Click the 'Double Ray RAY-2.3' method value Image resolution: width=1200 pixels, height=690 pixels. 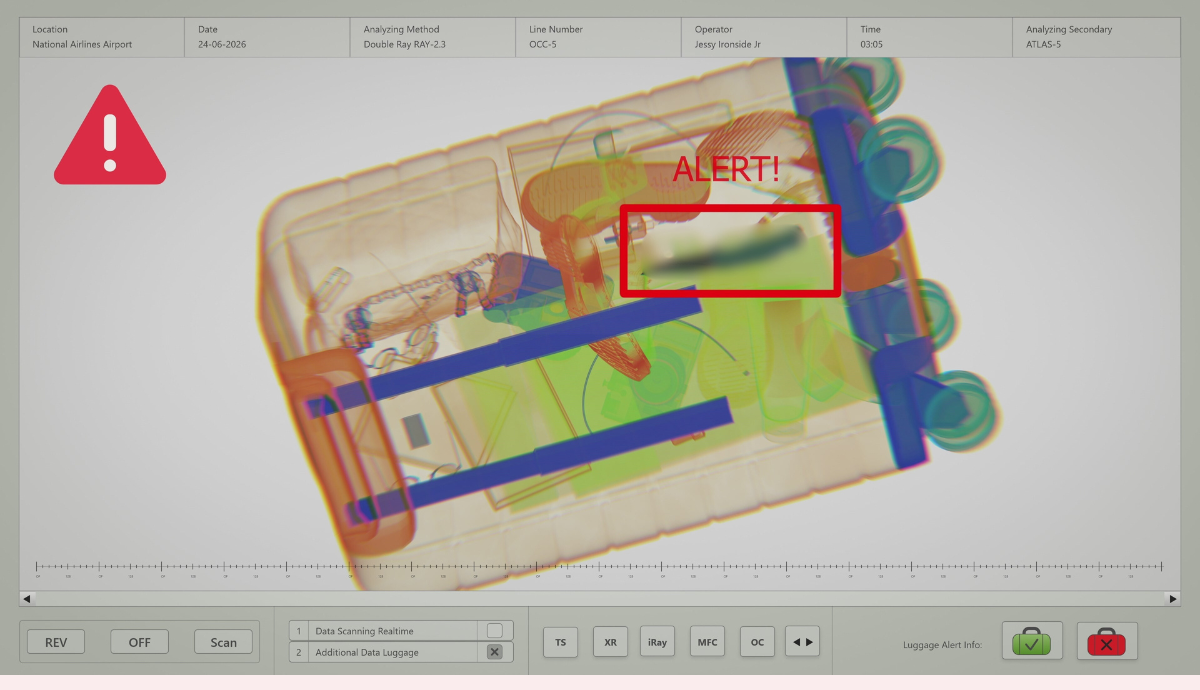point(405,45)
